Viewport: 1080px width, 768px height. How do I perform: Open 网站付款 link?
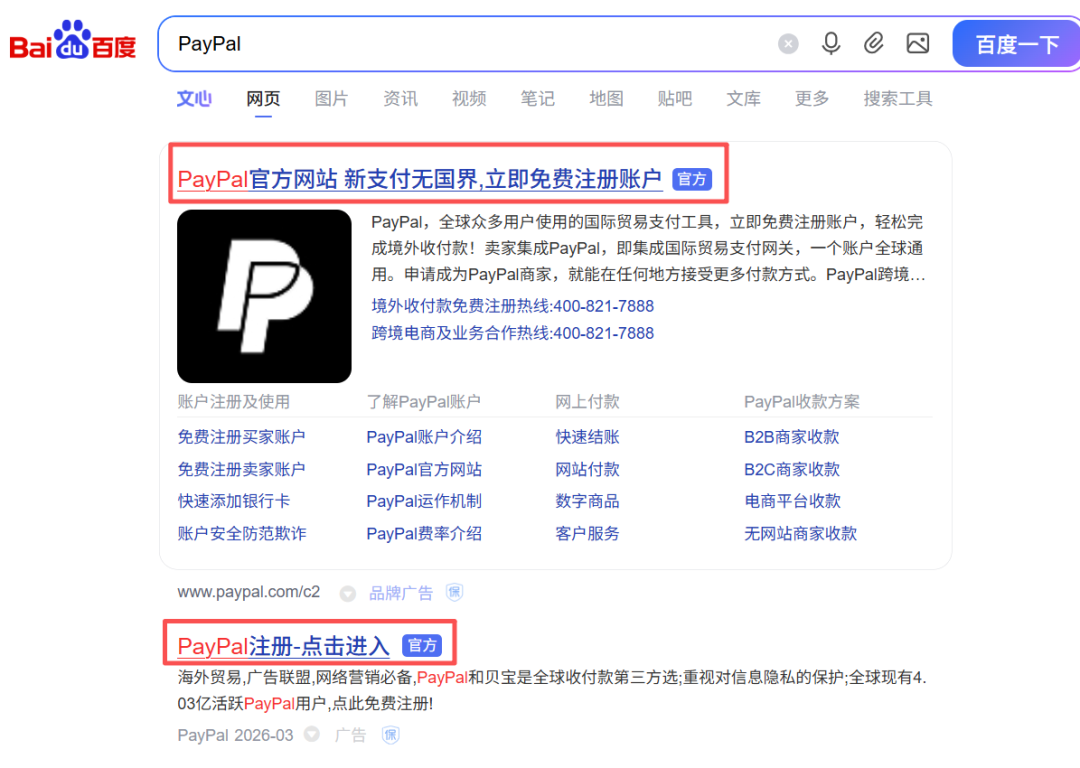coord(588,469)
